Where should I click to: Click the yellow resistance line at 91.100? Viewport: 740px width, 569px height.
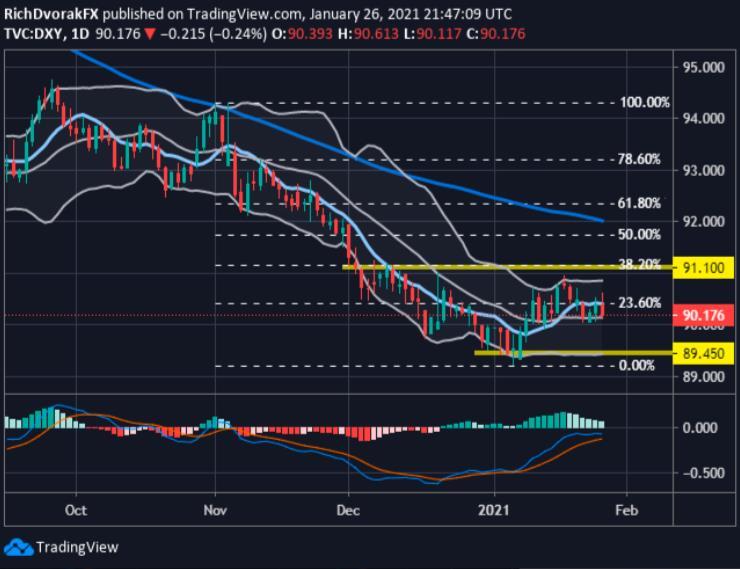(x=507, y=268)
